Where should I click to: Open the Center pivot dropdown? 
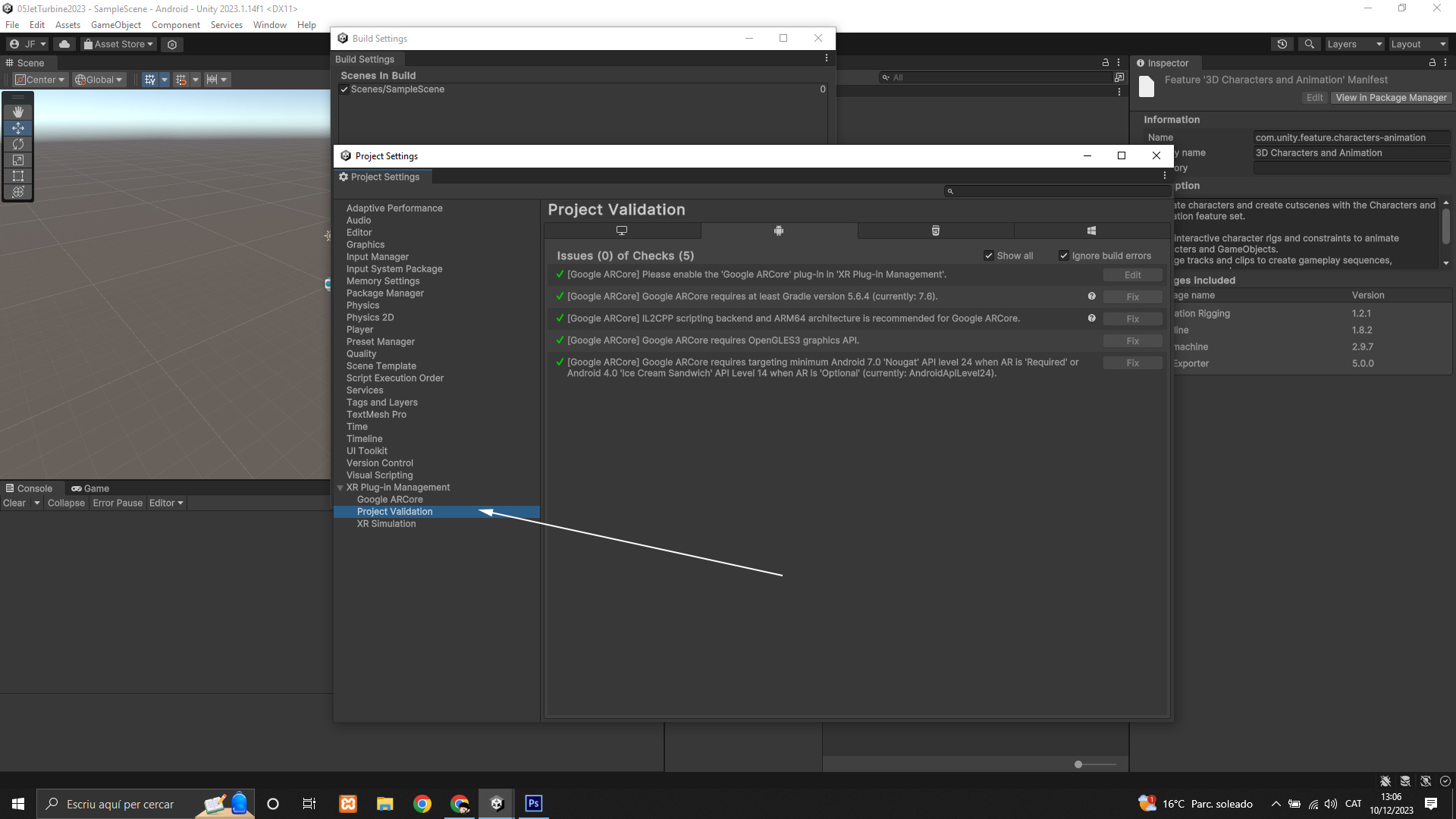pyautogui.click(x=41, y=80)
